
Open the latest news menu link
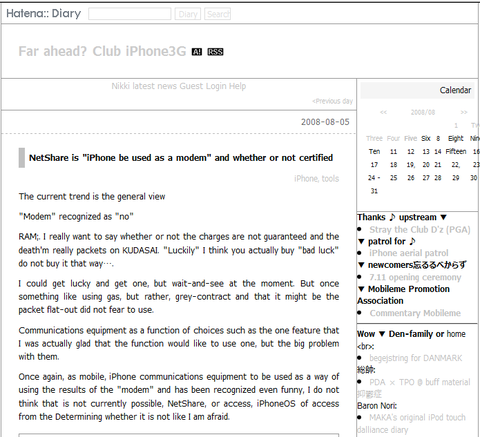click(154, 86)
